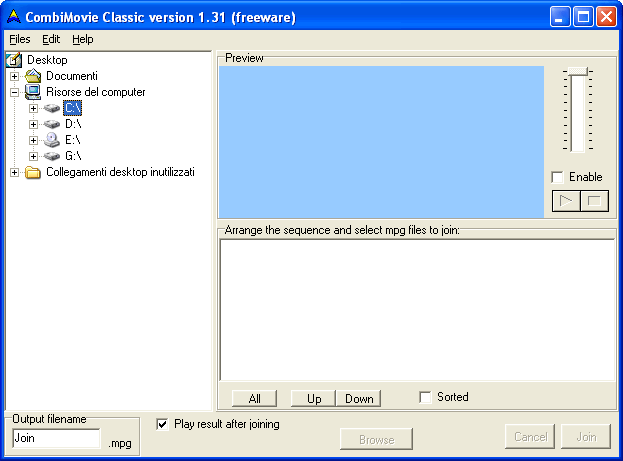Click the Up button
Viewport: 623px width, 461px height.
[313, 399]
